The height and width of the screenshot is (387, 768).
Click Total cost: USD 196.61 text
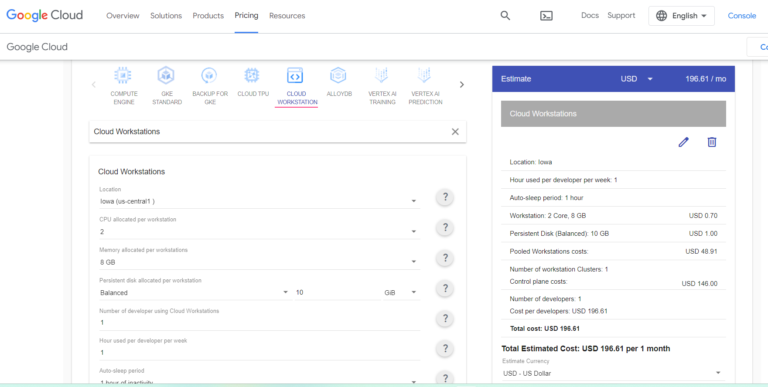pyautogui.click(x=545, y=329)
